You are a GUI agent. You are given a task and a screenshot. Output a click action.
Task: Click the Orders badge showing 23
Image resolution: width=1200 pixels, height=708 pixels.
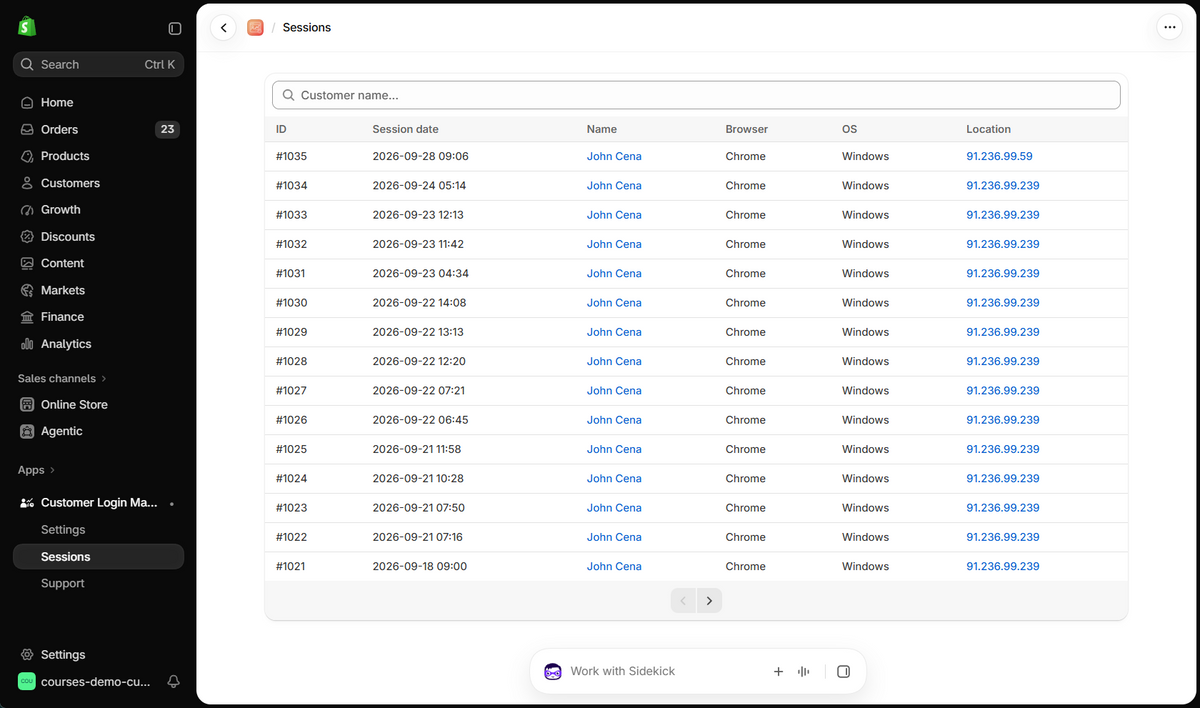click(167, 129)
